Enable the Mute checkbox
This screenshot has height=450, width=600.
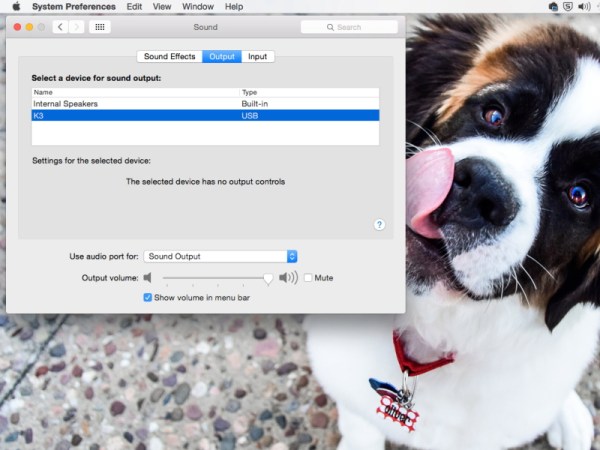click(308, 278)
